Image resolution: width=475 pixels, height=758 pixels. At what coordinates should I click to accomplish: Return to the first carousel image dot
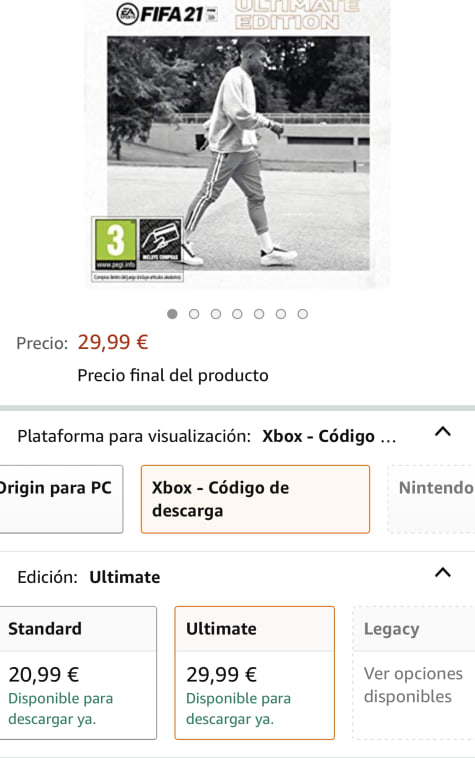(172, 314)
